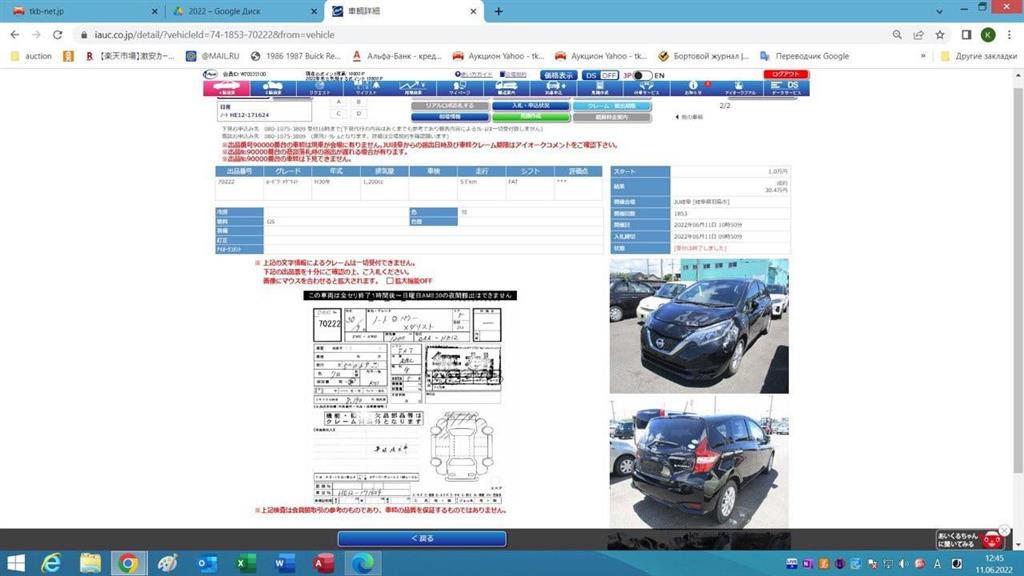Open the auction bookmarks folder
1024x576 pixels.
(31, 56)
